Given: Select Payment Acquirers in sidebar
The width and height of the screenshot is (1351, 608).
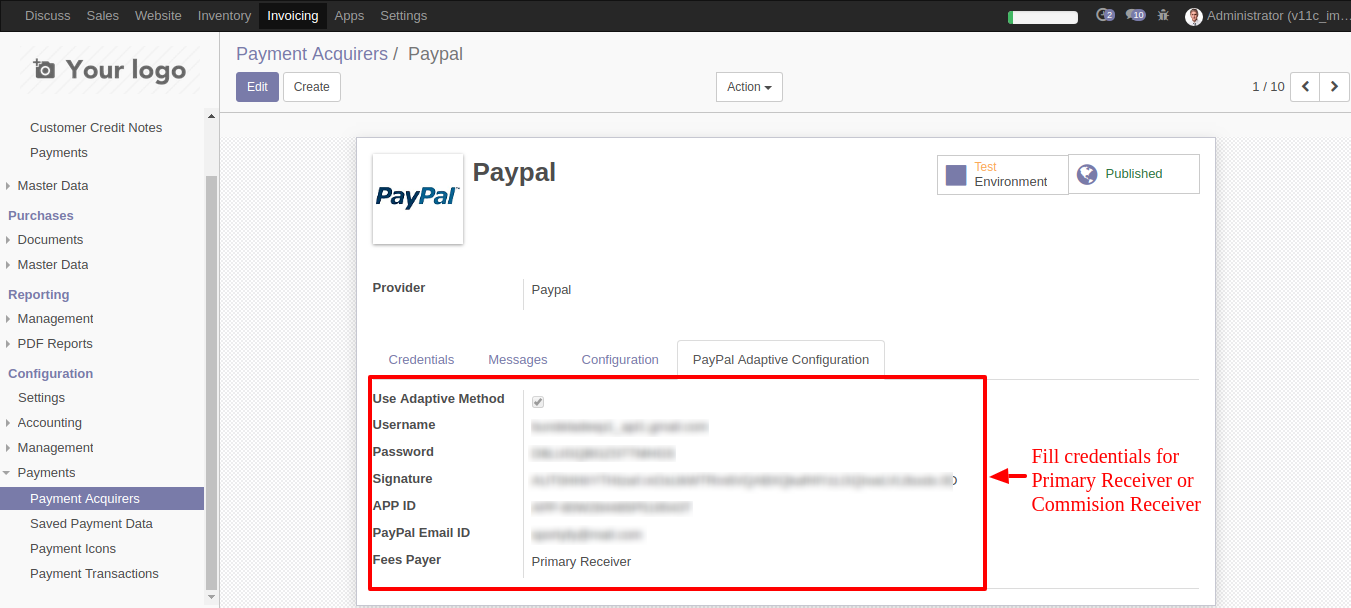Looking at the screenshot, I should click(102, 498).
